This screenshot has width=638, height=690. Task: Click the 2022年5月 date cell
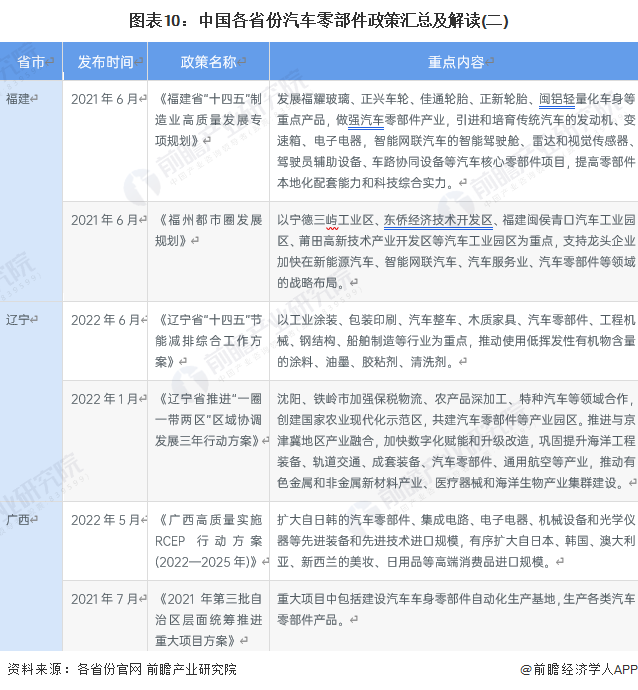[106, 520]
